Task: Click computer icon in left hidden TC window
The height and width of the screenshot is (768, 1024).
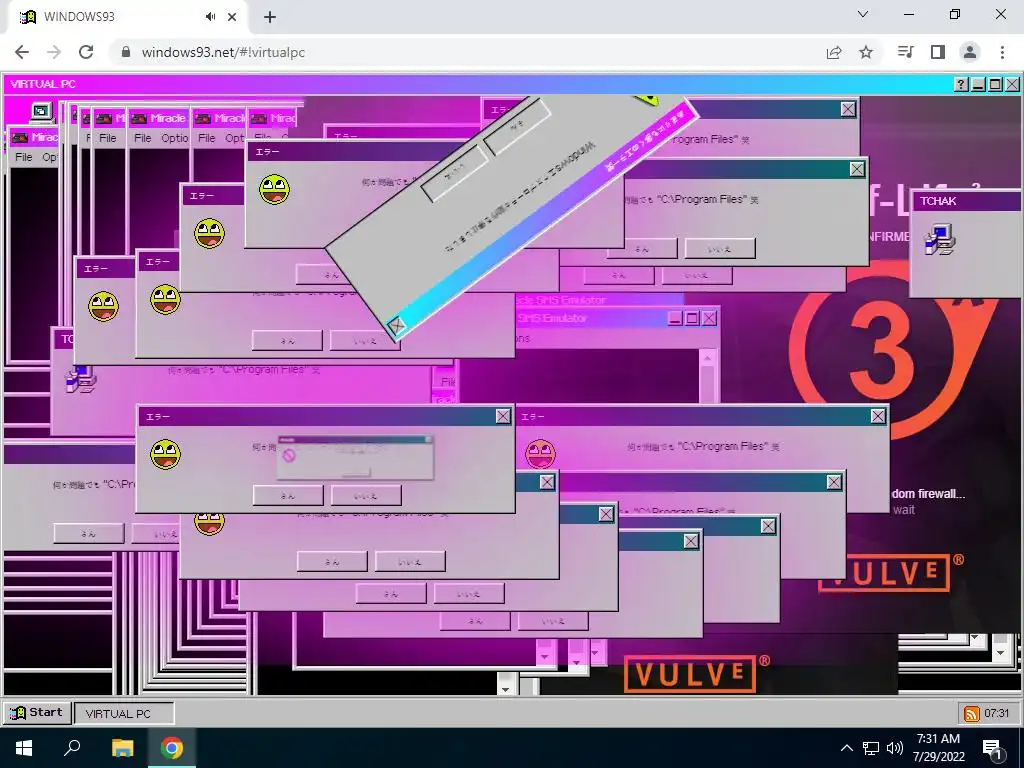Action: (80, 379)
